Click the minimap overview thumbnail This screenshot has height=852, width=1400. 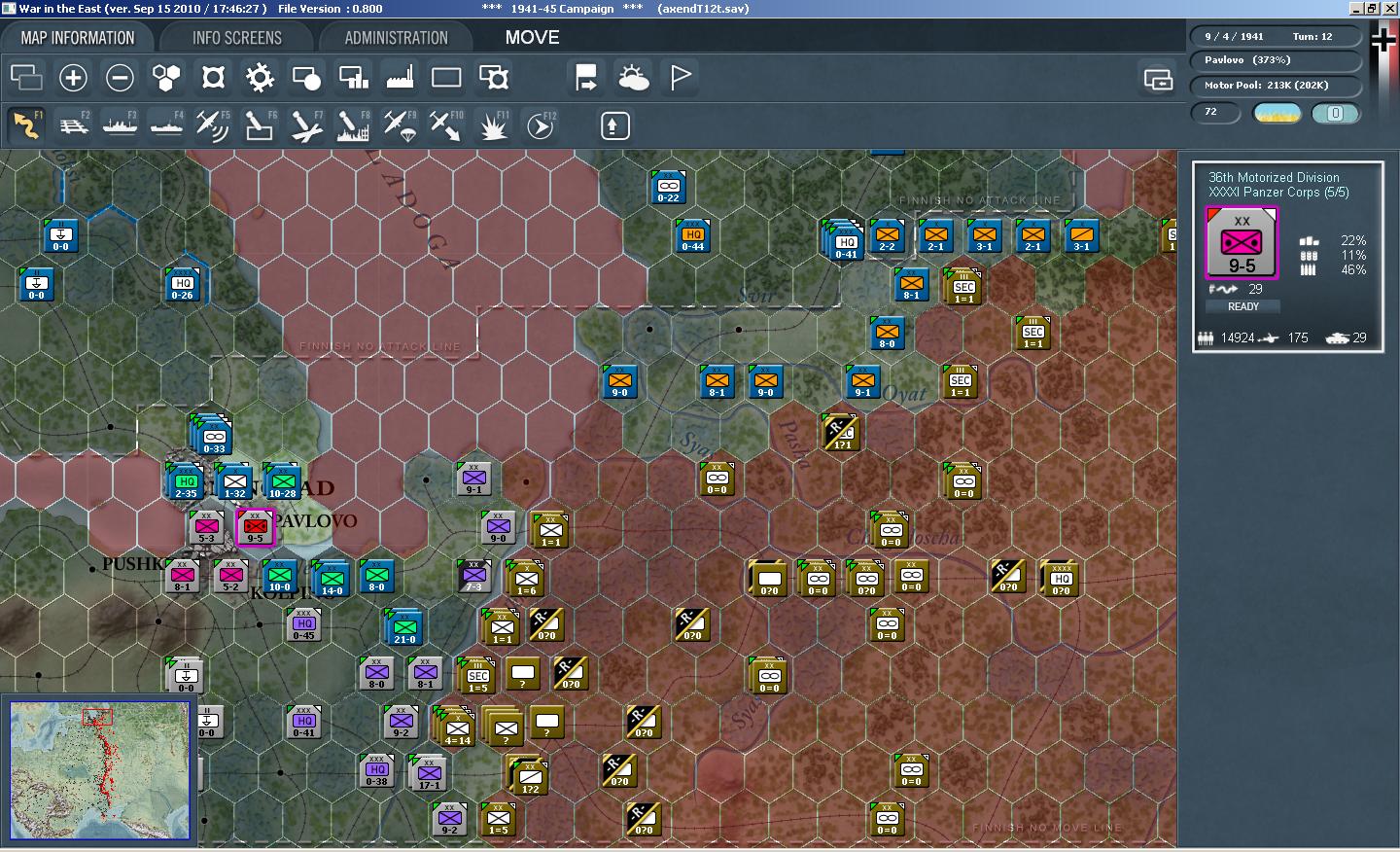(100, 770)
